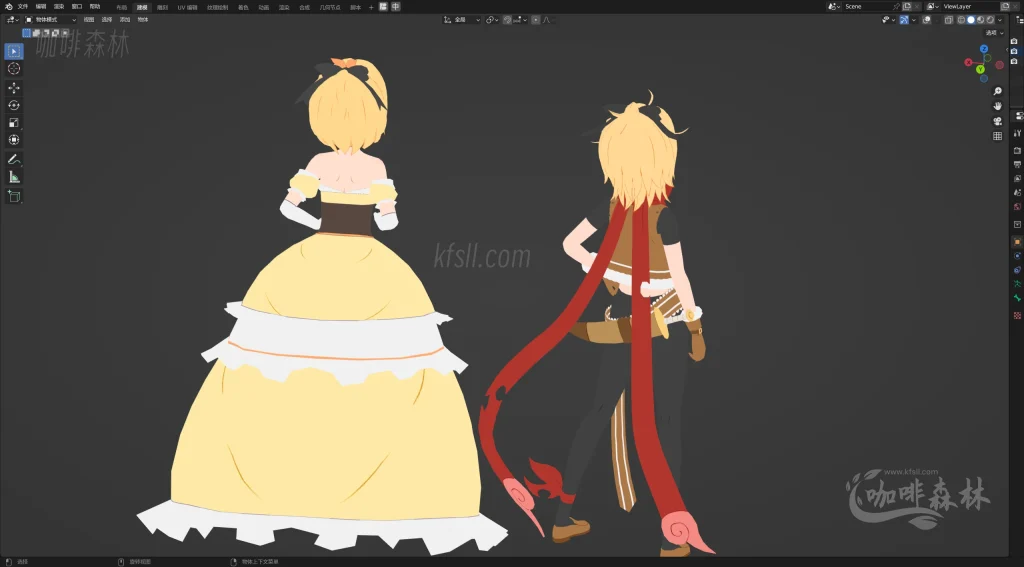Screen dimensions: 1024x567
Task: Open the pivot point dropdown
Action: pos(492,20)
